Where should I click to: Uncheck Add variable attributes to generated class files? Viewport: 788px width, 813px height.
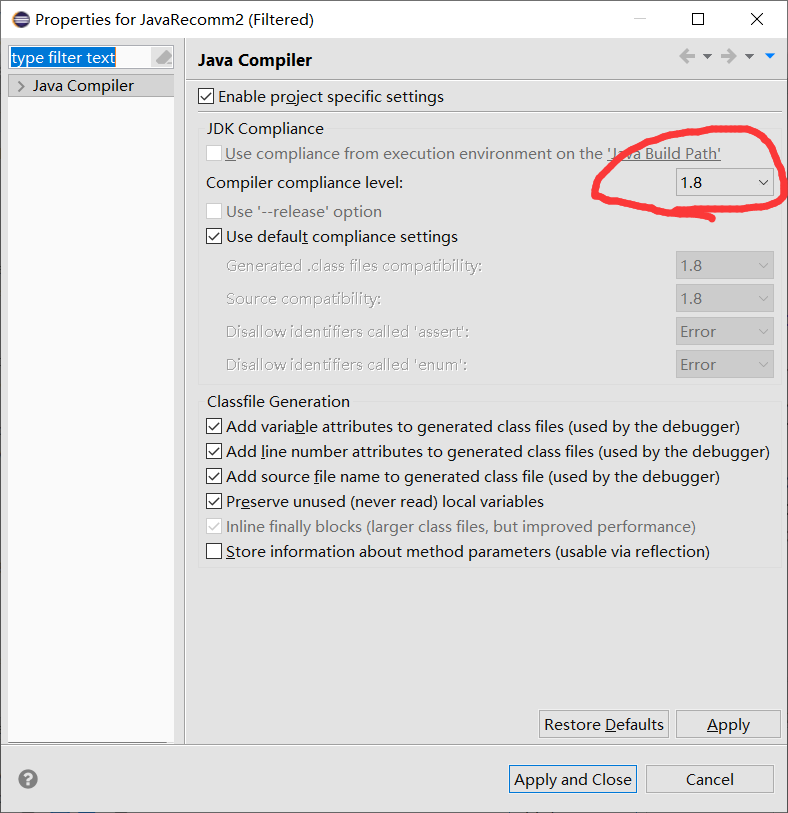[214, 426]
